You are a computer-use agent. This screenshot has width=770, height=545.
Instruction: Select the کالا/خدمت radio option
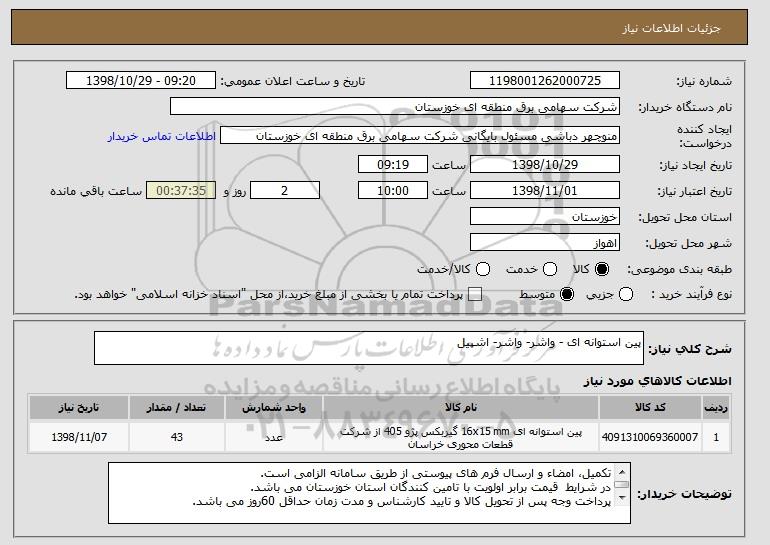(483, 269)
